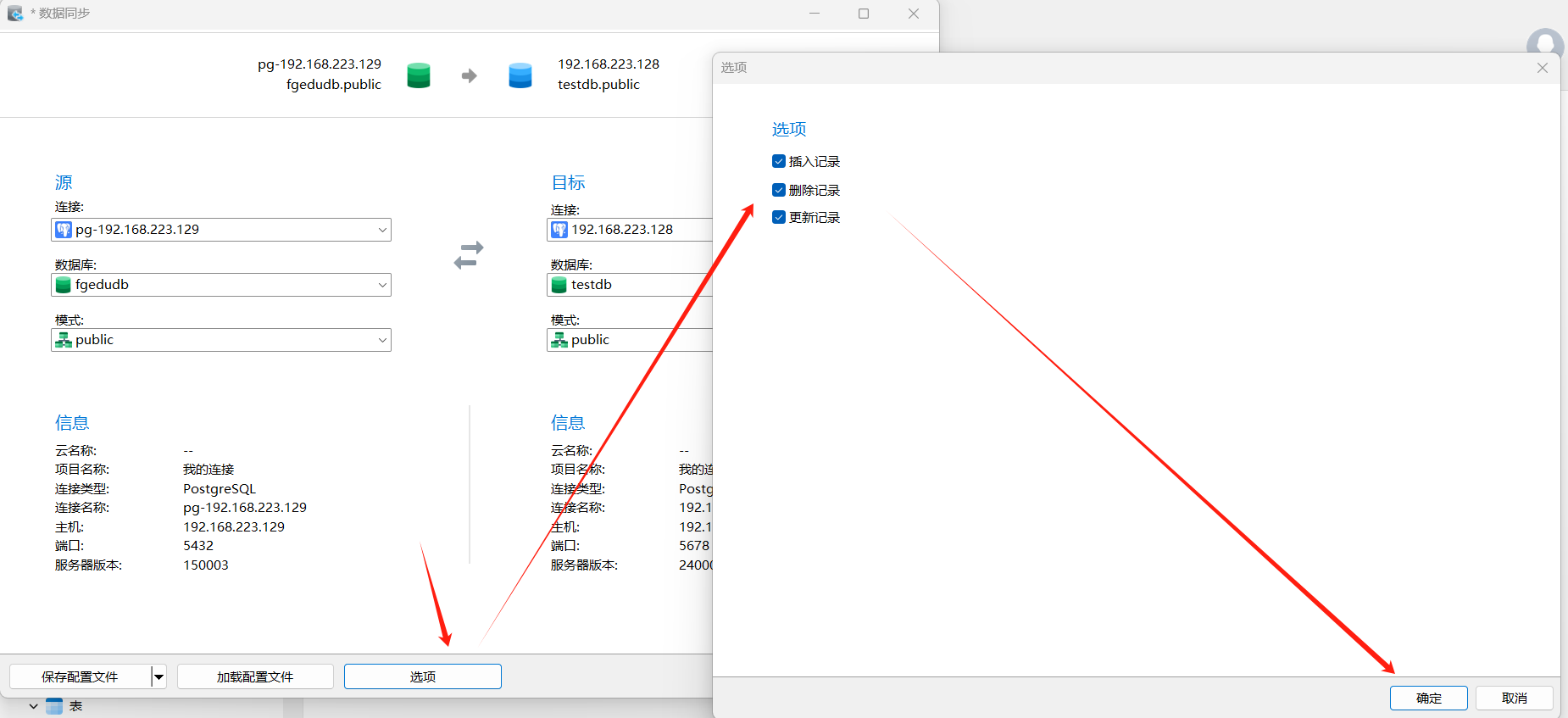Click the 选项 button at the bottom

pyautogui.click(x=422, y=676)
